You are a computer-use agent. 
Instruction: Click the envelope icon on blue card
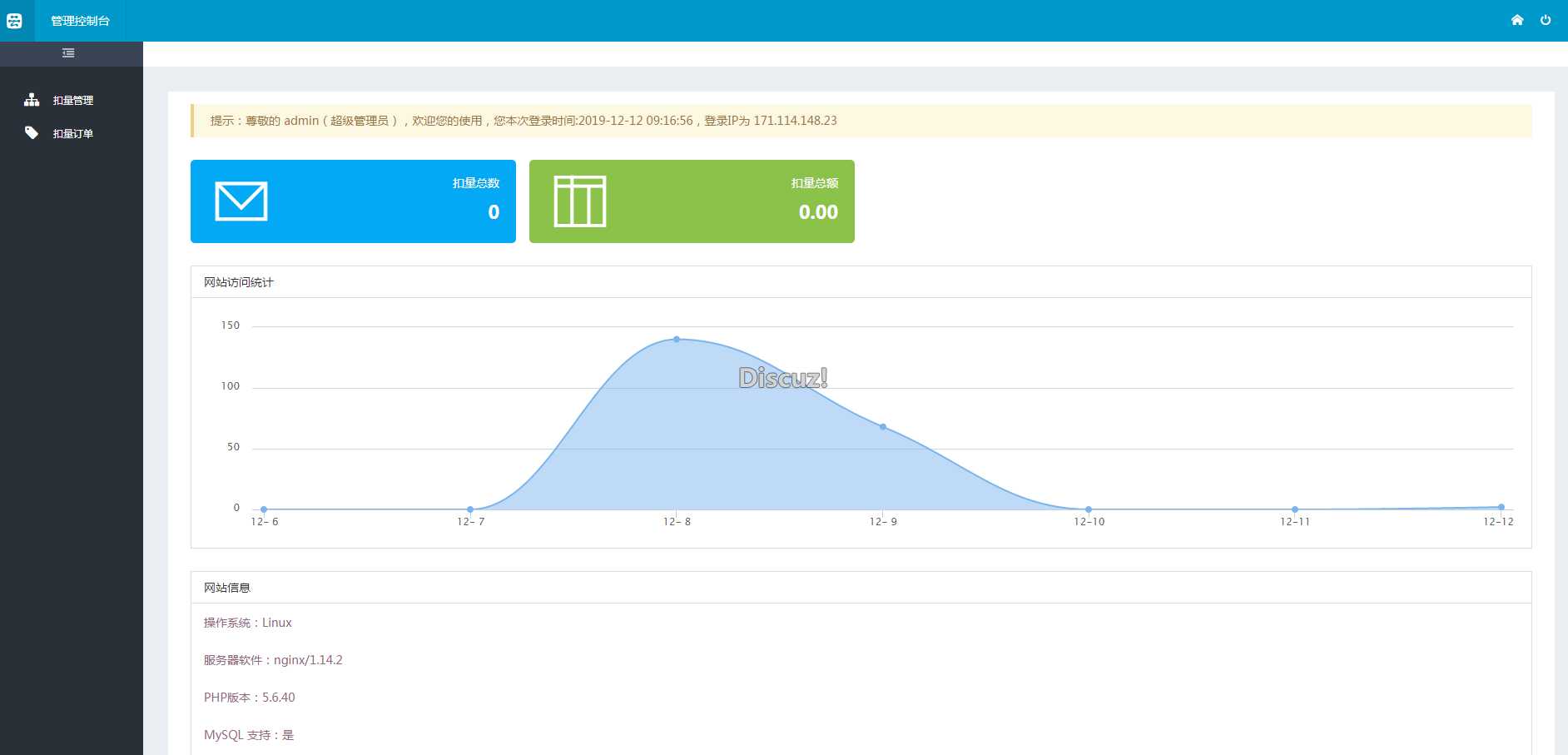[241, 201]
